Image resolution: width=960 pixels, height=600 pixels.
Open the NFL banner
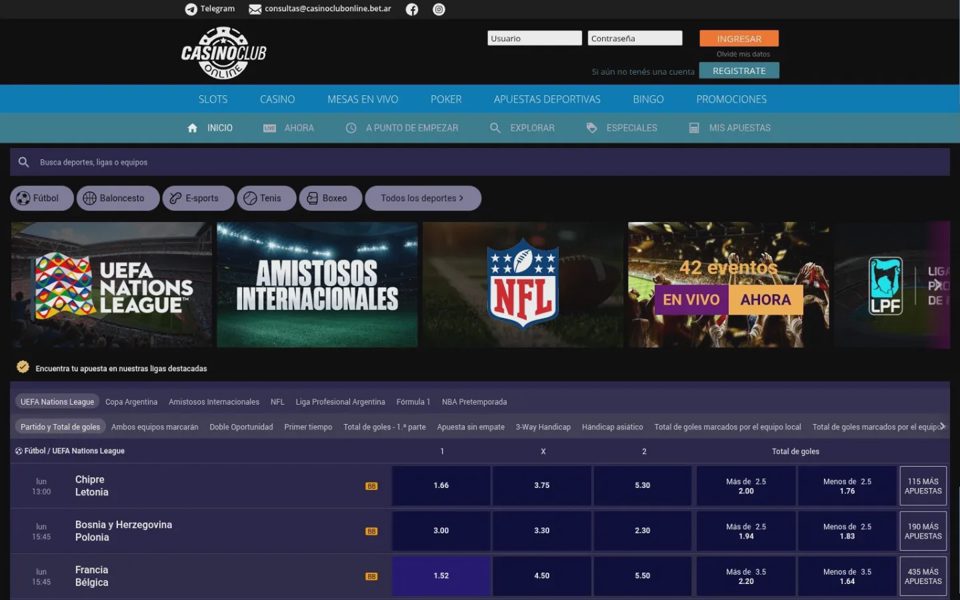pyautogui.click(x=523, y=285)
